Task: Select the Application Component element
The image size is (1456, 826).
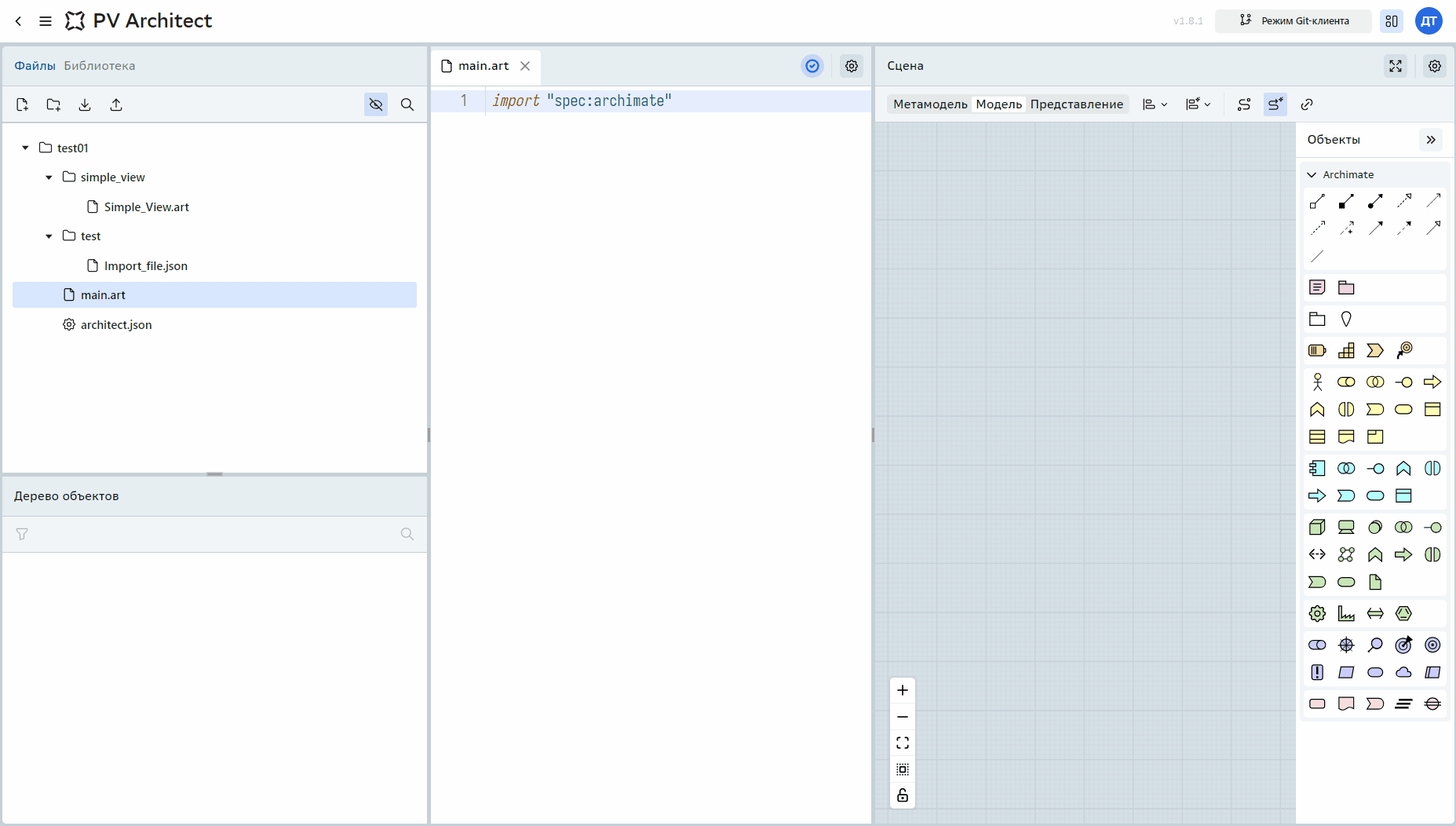Action: coord(1317,468)
